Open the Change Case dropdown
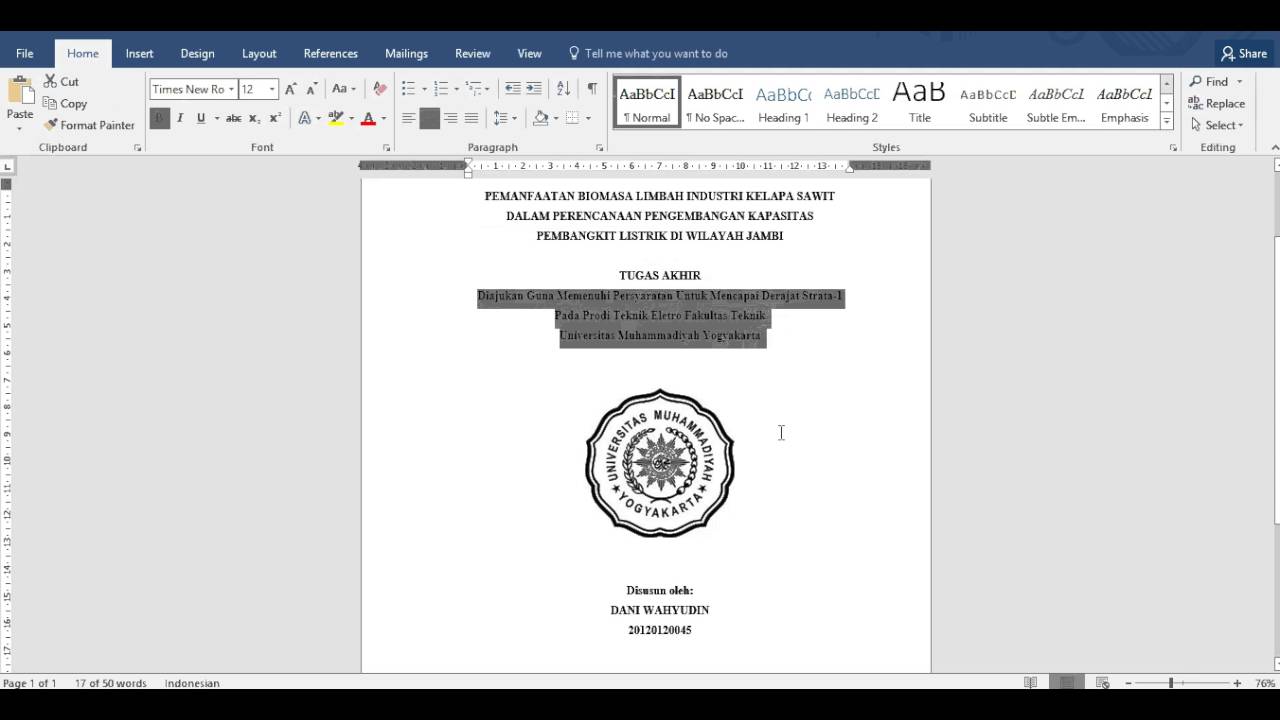This screenshot has height=720, width=1280. [x=343, y=89]
